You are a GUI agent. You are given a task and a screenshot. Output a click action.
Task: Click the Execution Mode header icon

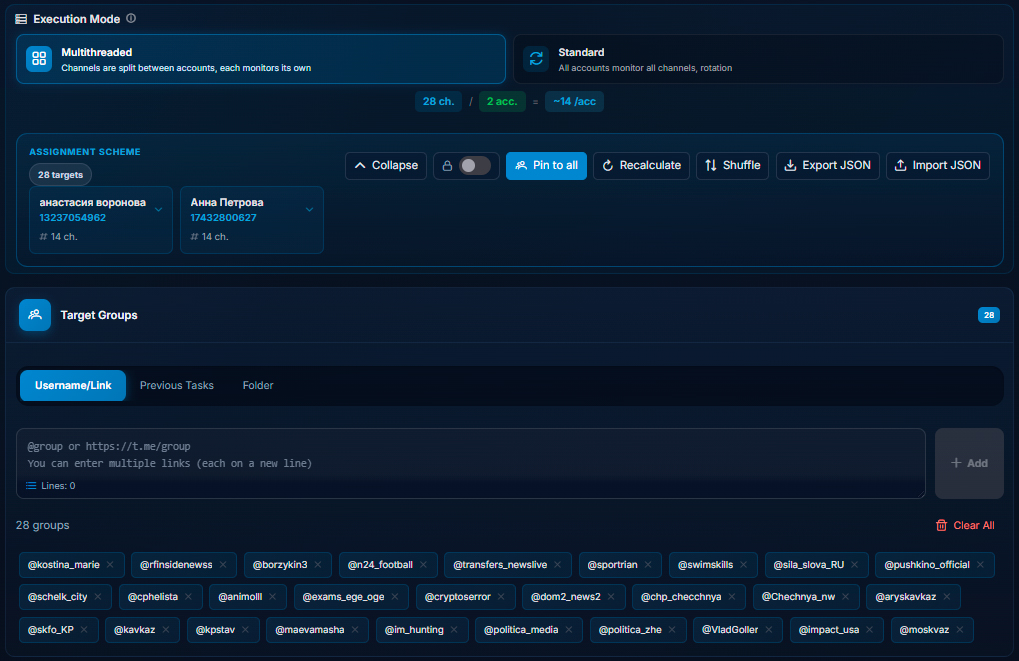click(x=21, y=19)
